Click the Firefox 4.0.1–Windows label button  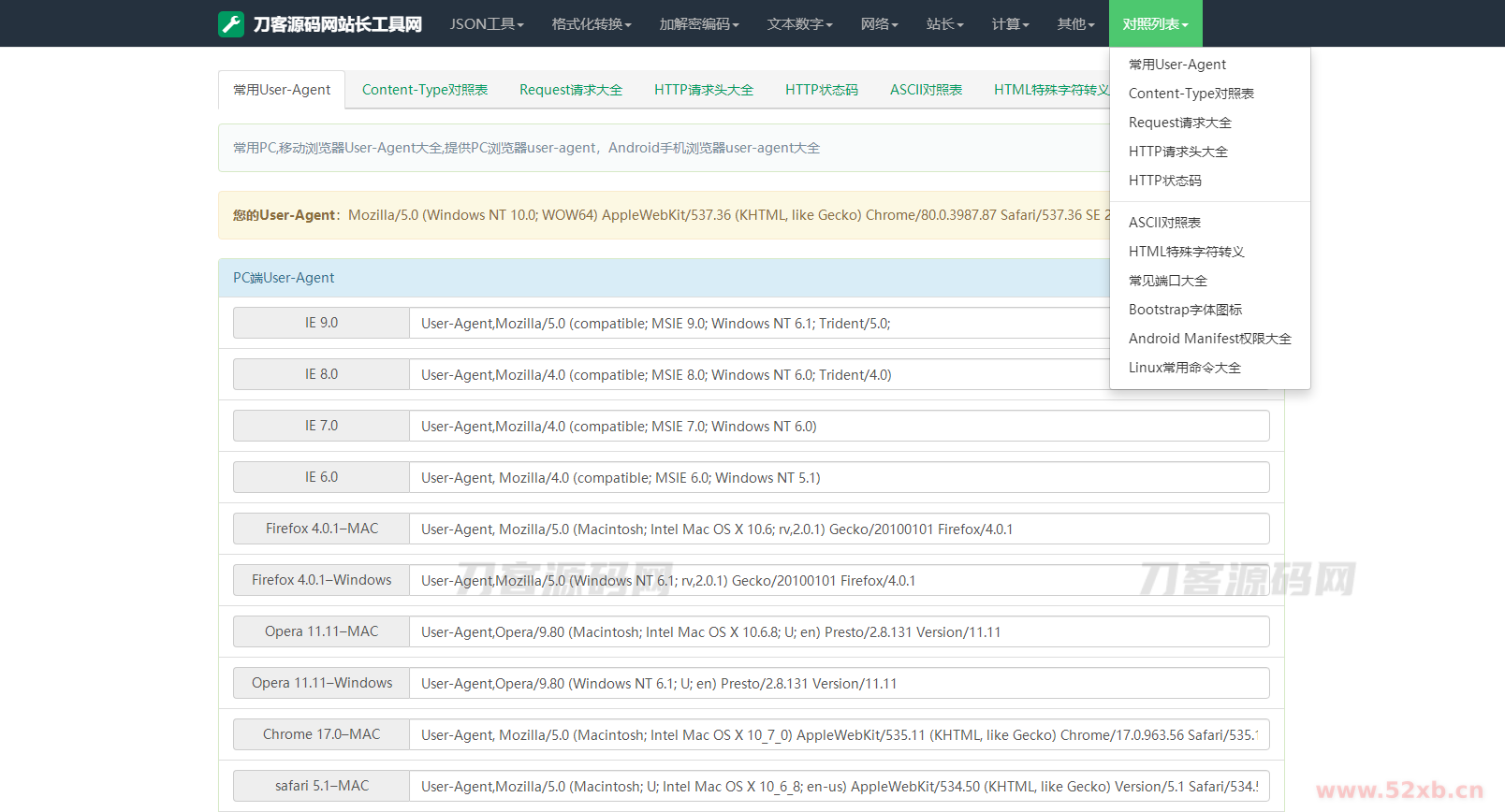[321, 580]
